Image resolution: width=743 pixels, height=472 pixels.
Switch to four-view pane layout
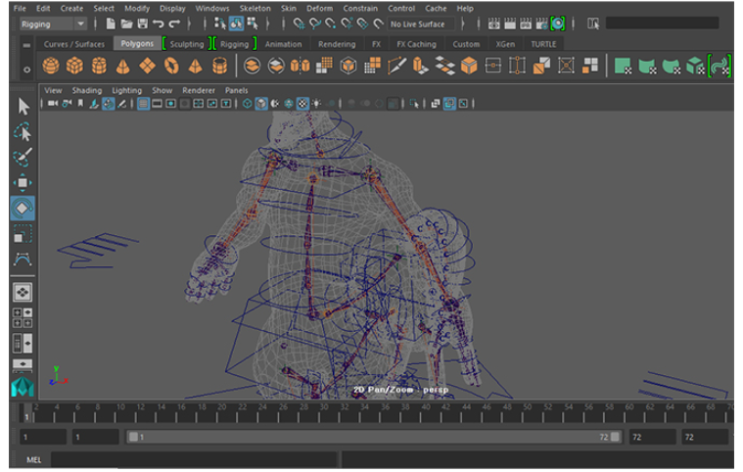[x=22, y=318]
